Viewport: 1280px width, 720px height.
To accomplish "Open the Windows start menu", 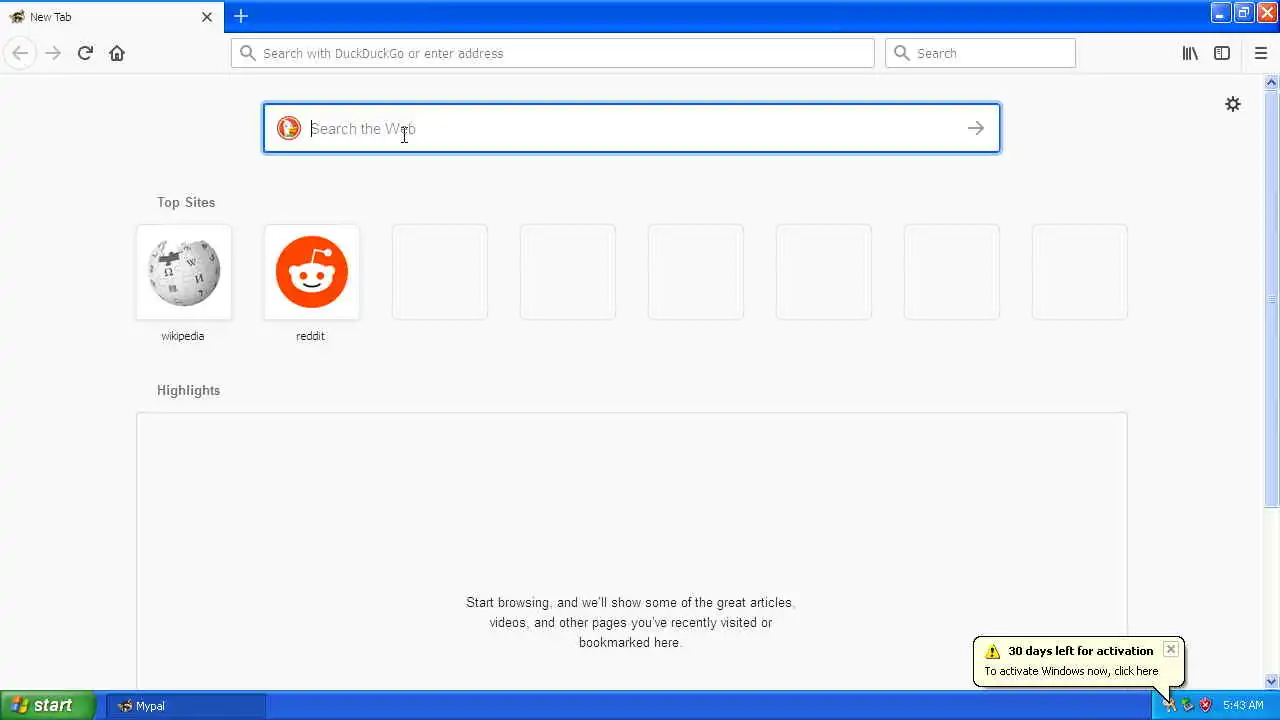I will pos(48,705).
